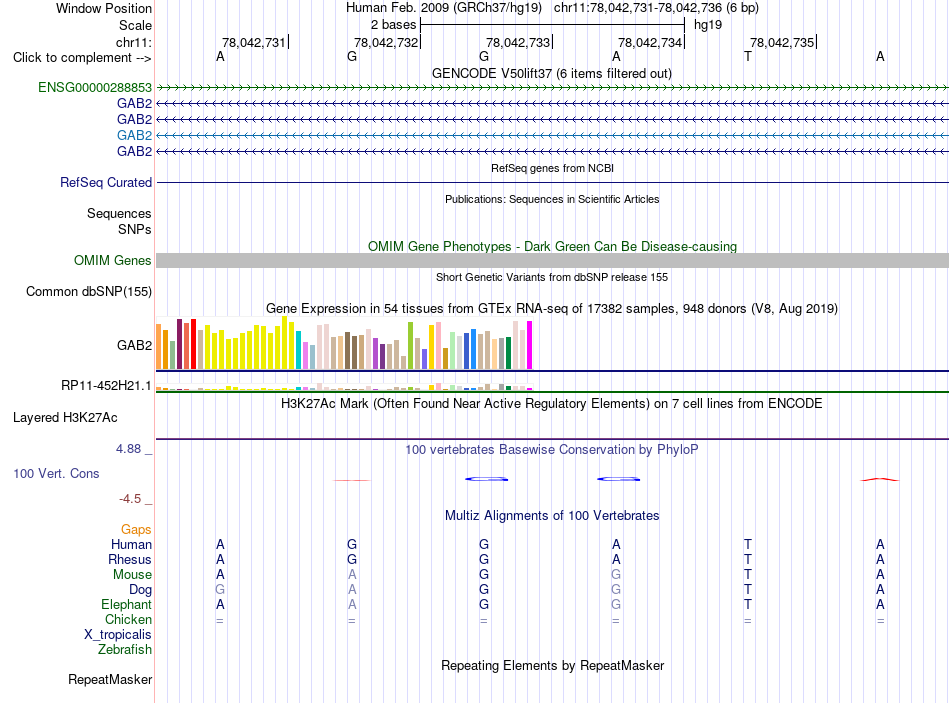Image resolution: width=950 pixels, height=703 pixels.
Task: Select the Chicken species row label
Action: (128, 619)
